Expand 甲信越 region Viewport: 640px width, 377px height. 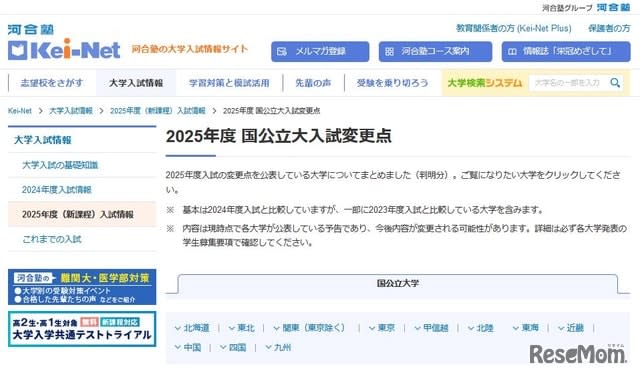(431, 328)
